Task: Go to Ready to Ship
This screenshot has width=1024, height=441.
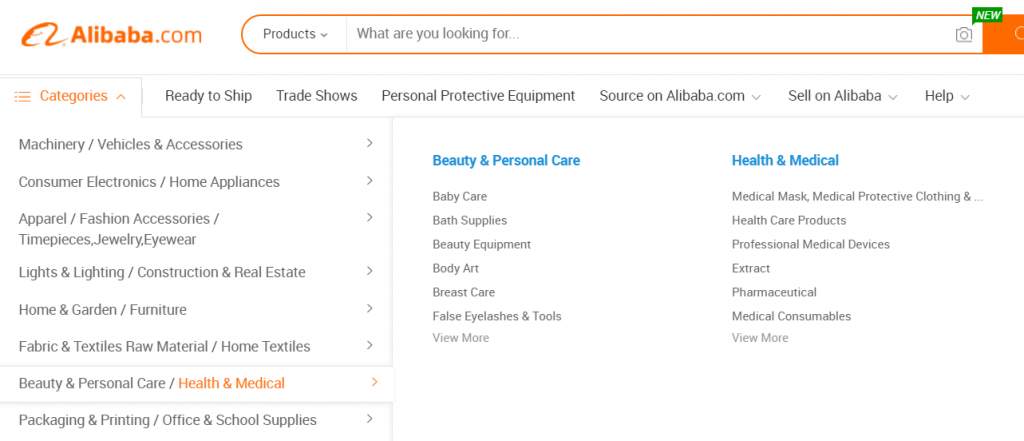Action: pyautogui.click(x=208, y=96)
